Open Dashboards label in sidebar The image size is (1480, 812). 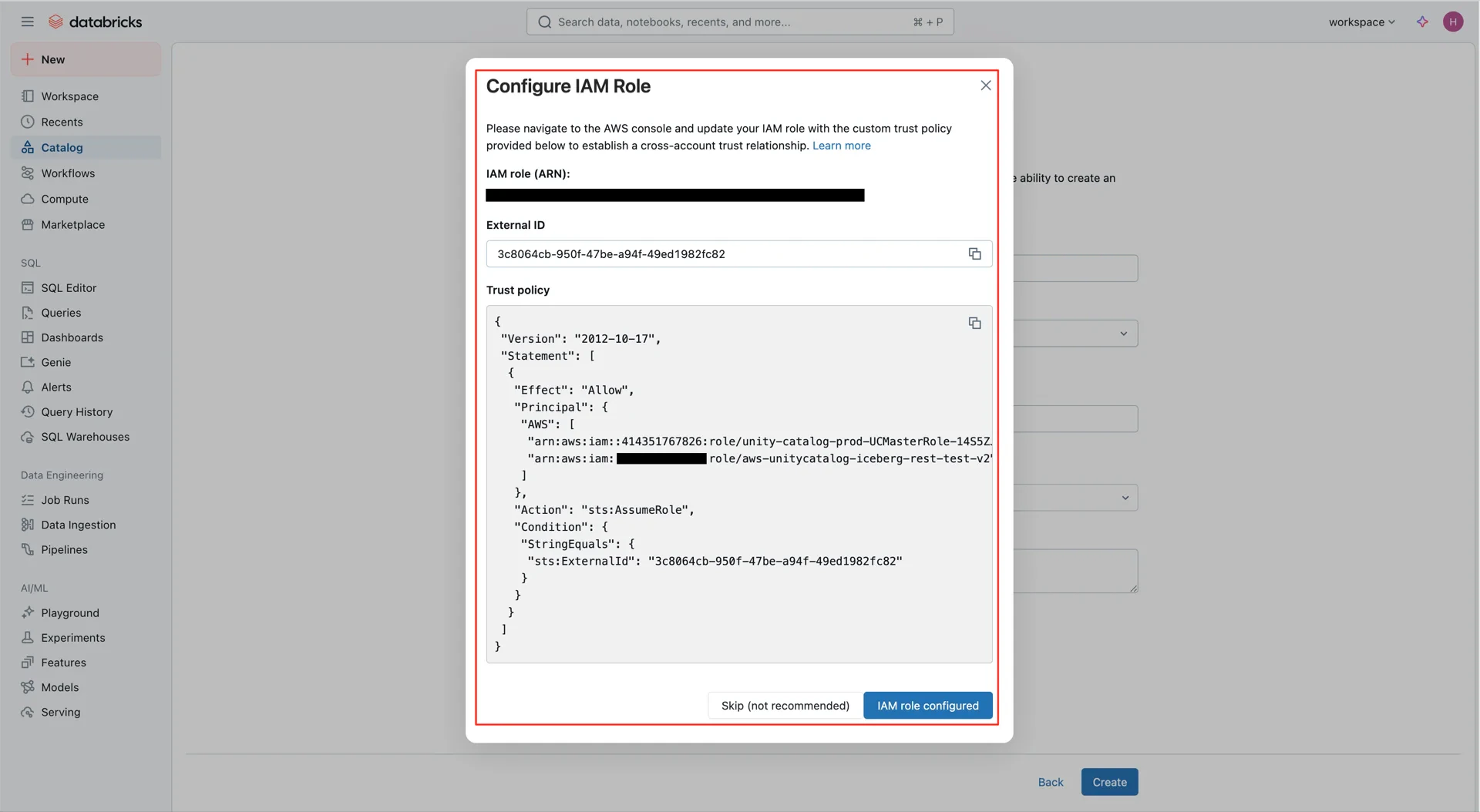pos(72,337)
